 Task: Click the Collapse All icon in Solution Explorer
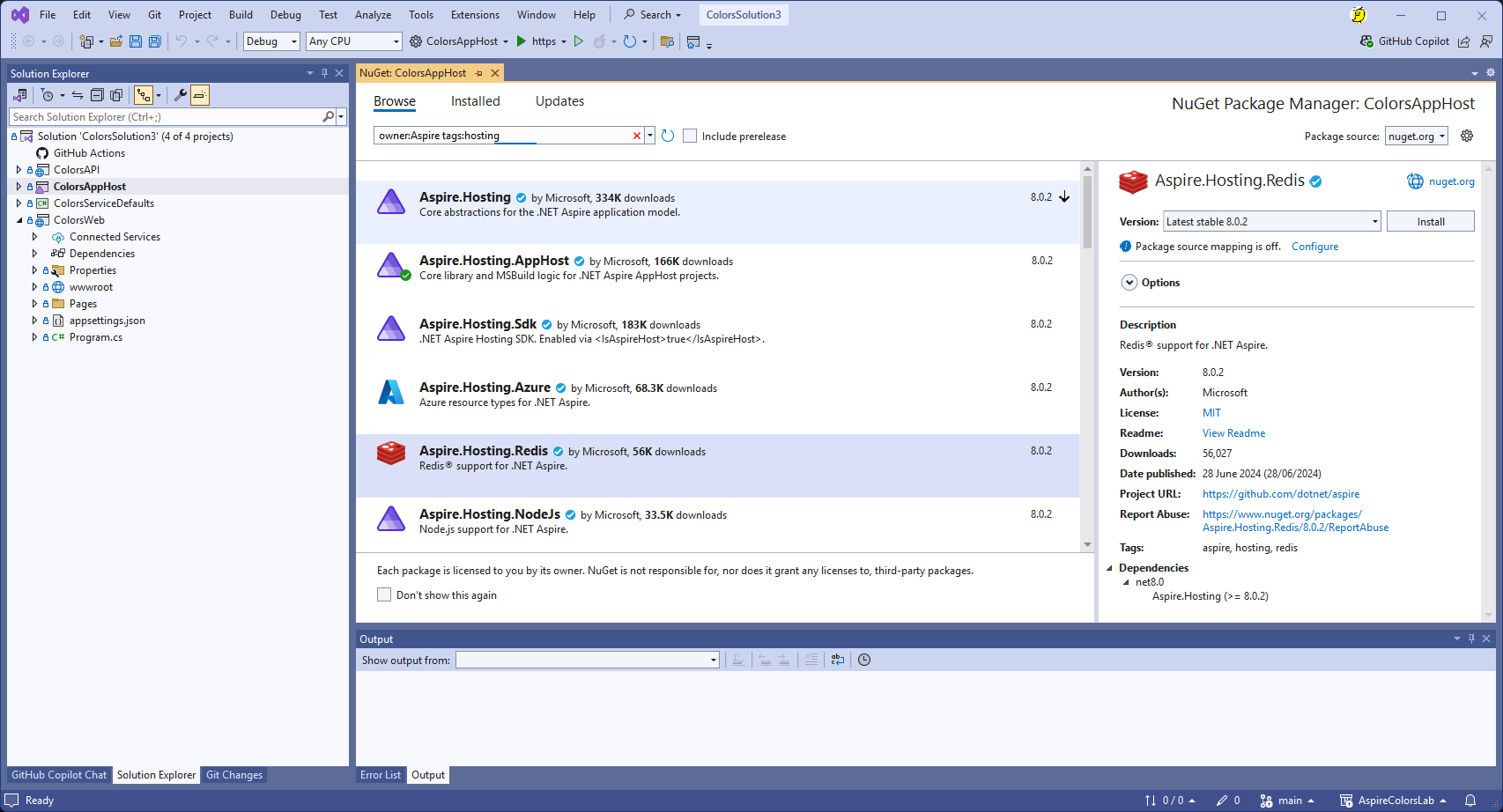[97, 95]
